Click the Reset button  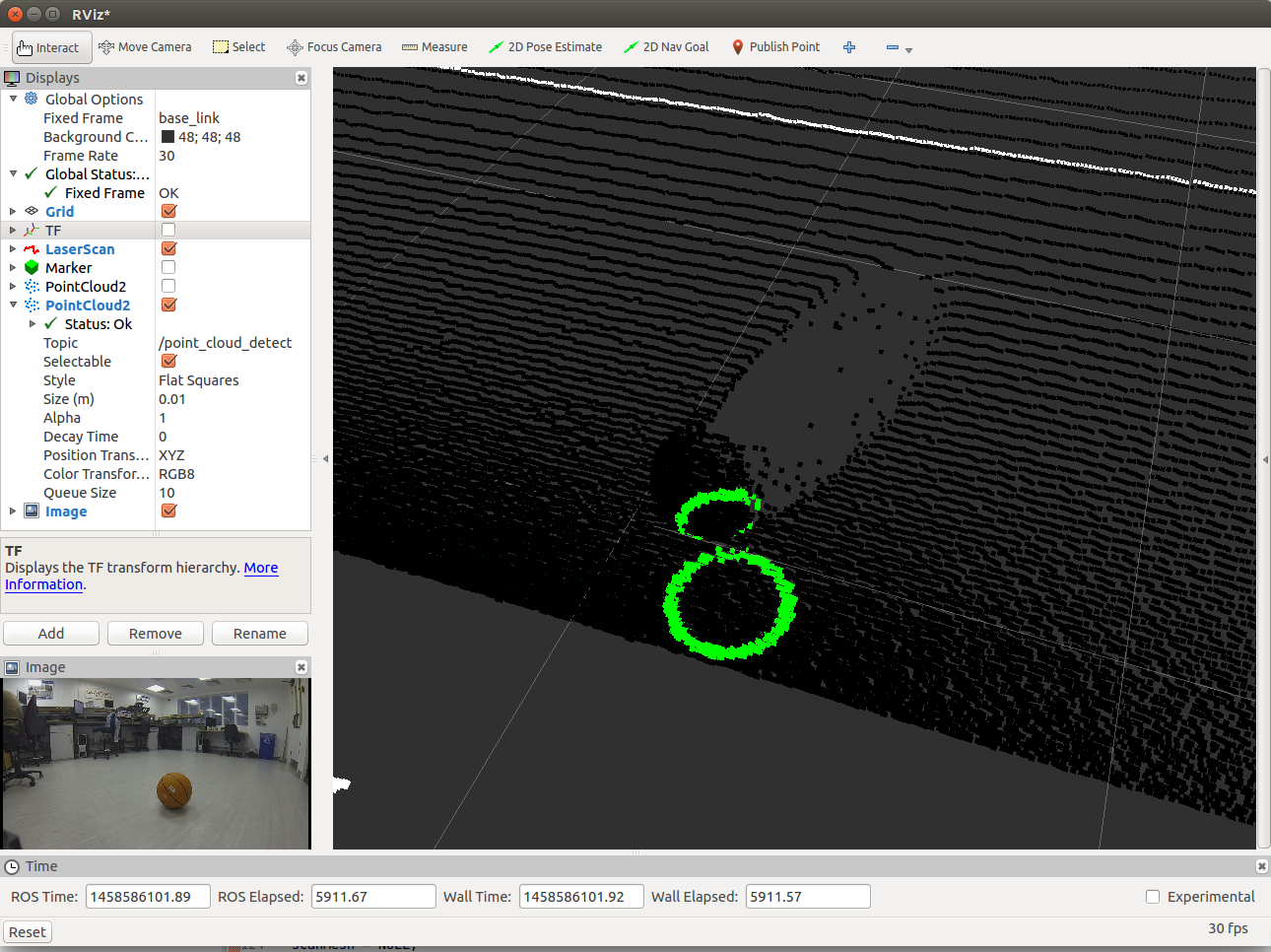[28, 932]
